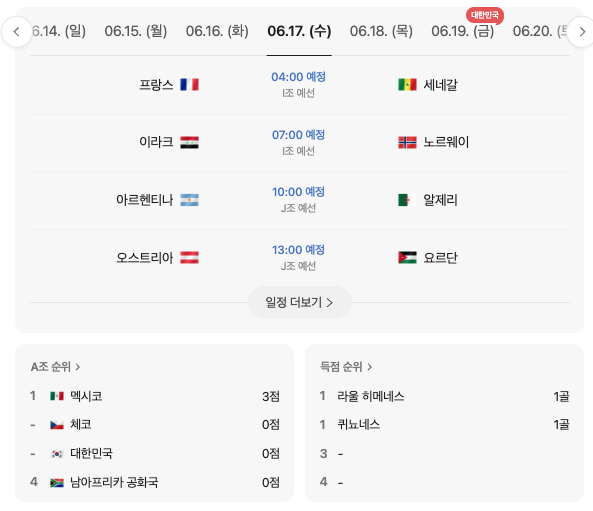Click the Jordan flag icon

tap(407, 258)
